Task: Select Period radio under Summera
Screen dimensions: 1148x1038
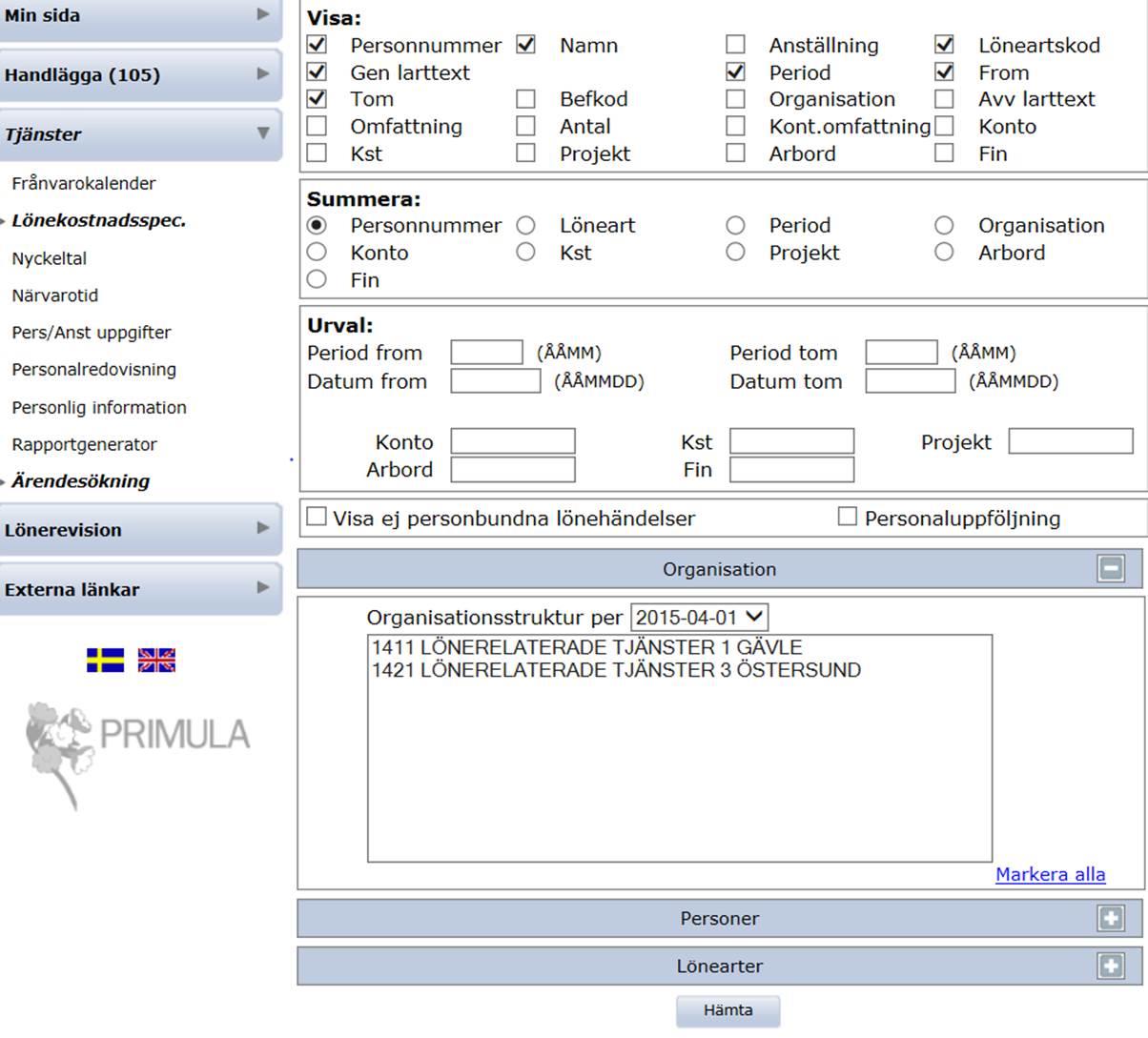Action: (735, 225)
